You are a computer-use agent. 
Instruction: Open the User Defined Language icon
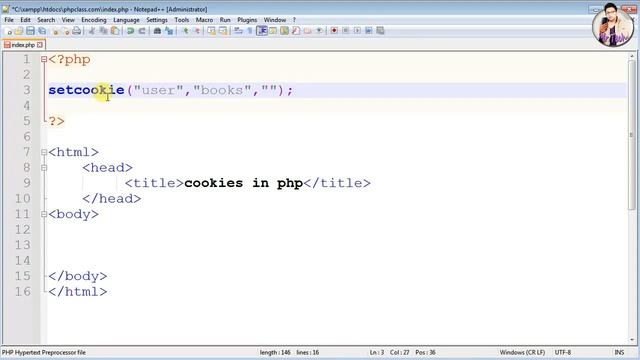[x=273, y=31]
